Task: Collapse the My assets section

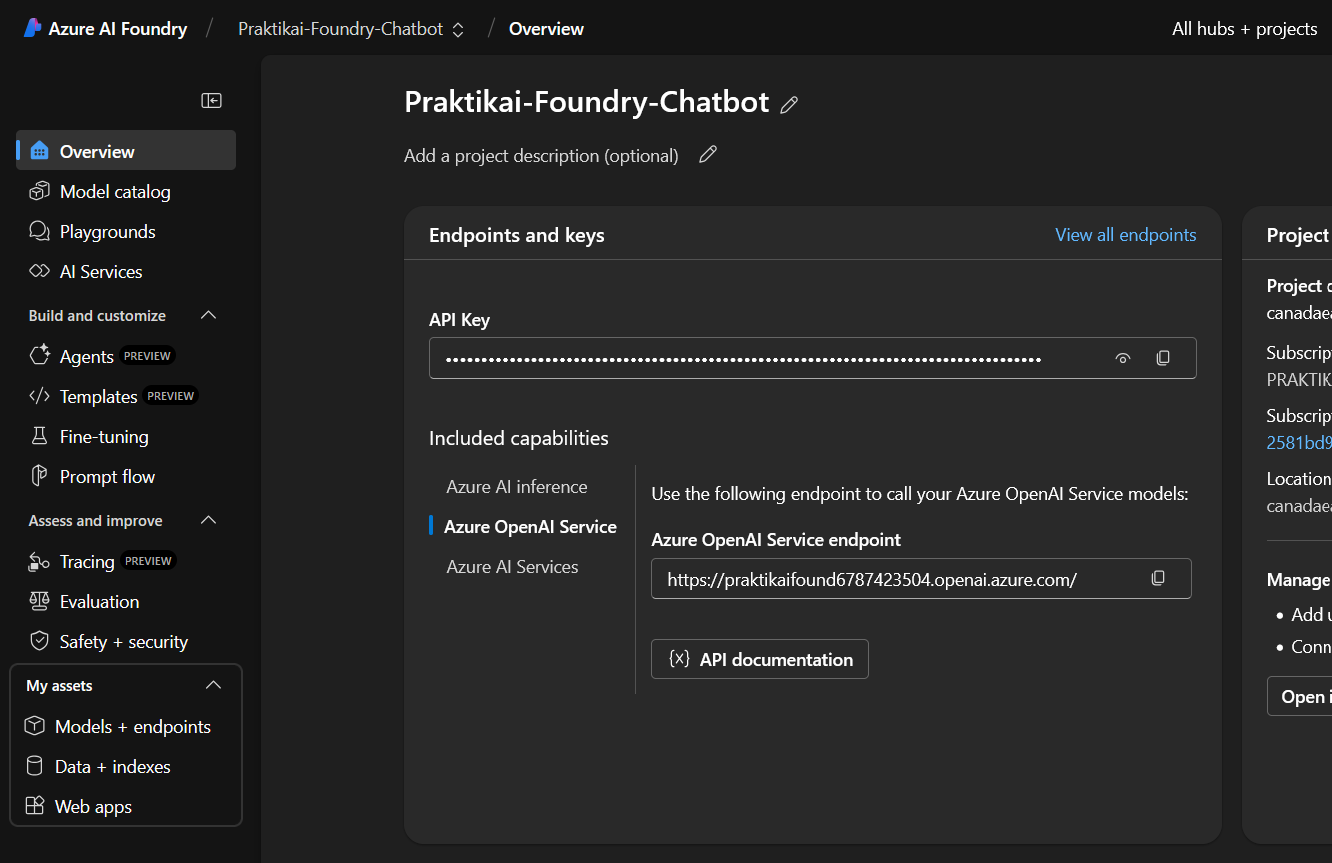Action: pyautogui.click(x=213, y=684)
